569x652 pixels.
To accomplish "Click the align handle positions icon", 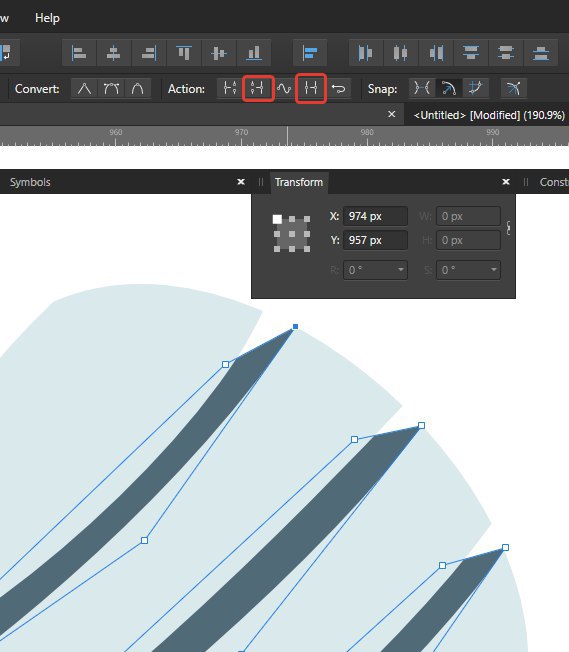I will click(514, 88).
